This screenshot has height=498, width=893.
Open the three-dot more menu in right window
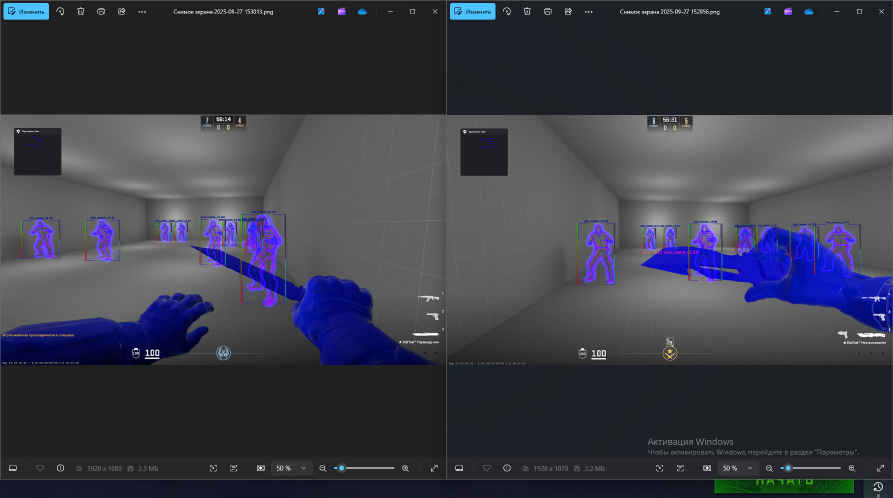pyautogui.click(x=588, y=11)
